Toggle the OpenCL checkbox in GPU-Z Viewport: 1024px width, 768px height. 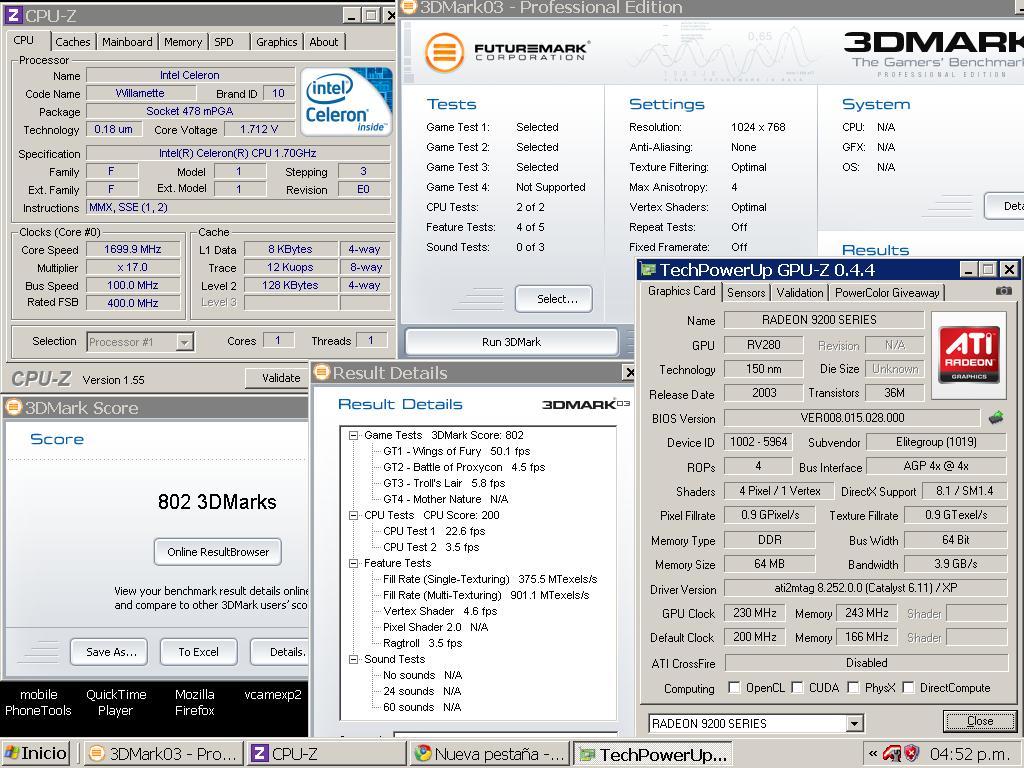pyautogui.click(x=734, y=688)
